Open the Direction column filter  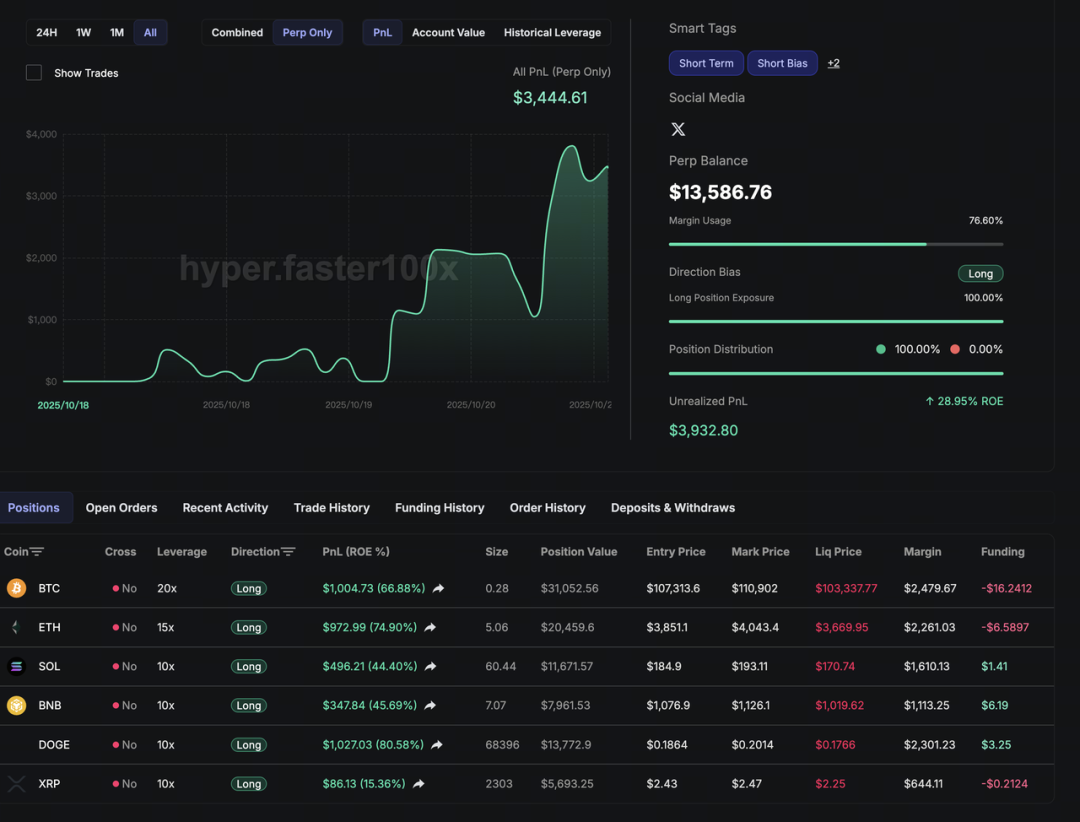pyautogui.click(x=288, y=552)
